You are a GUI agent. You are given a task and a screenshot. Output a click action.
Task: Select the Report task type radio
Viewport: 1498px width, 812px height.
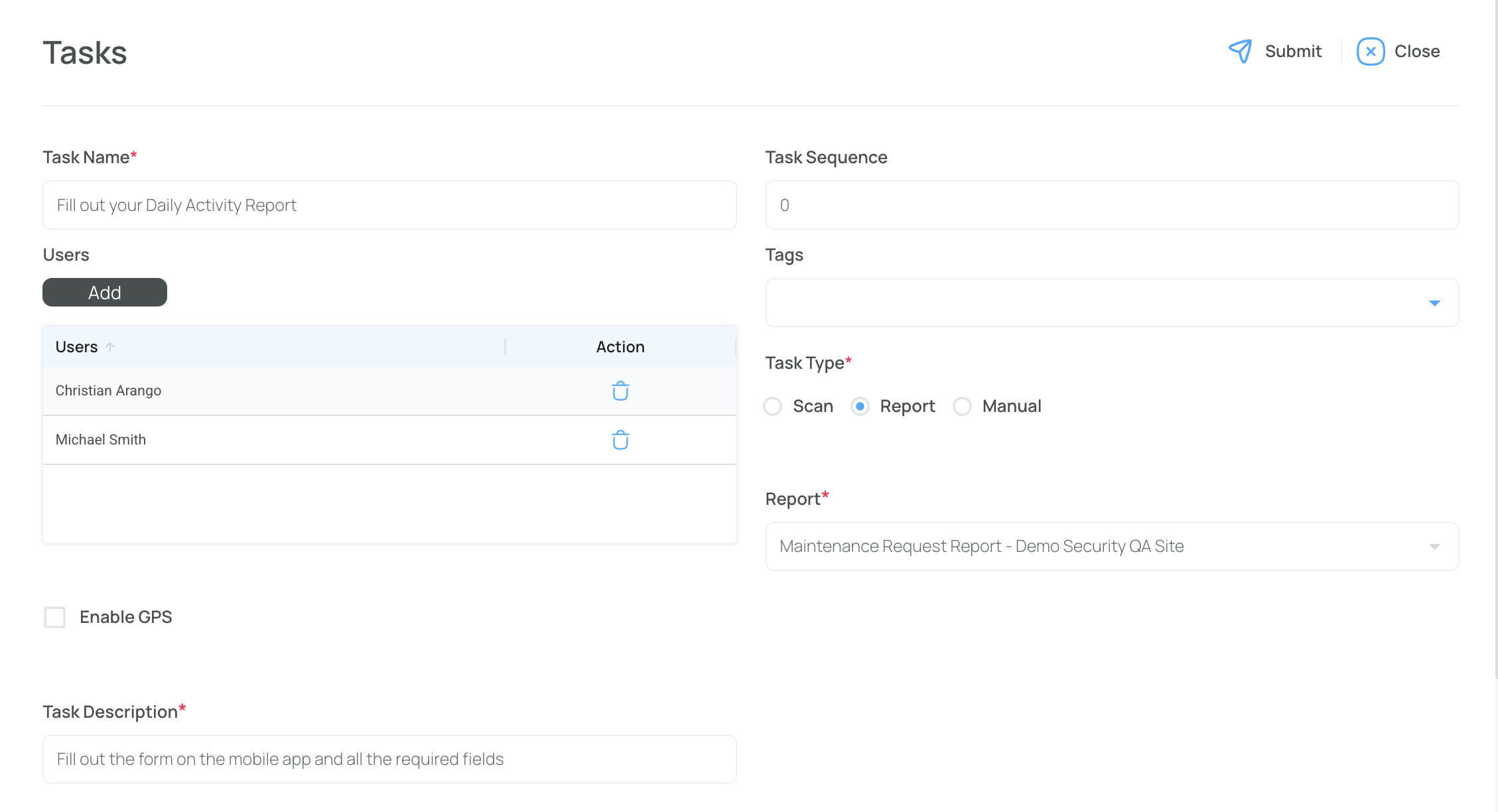(860, 406)
